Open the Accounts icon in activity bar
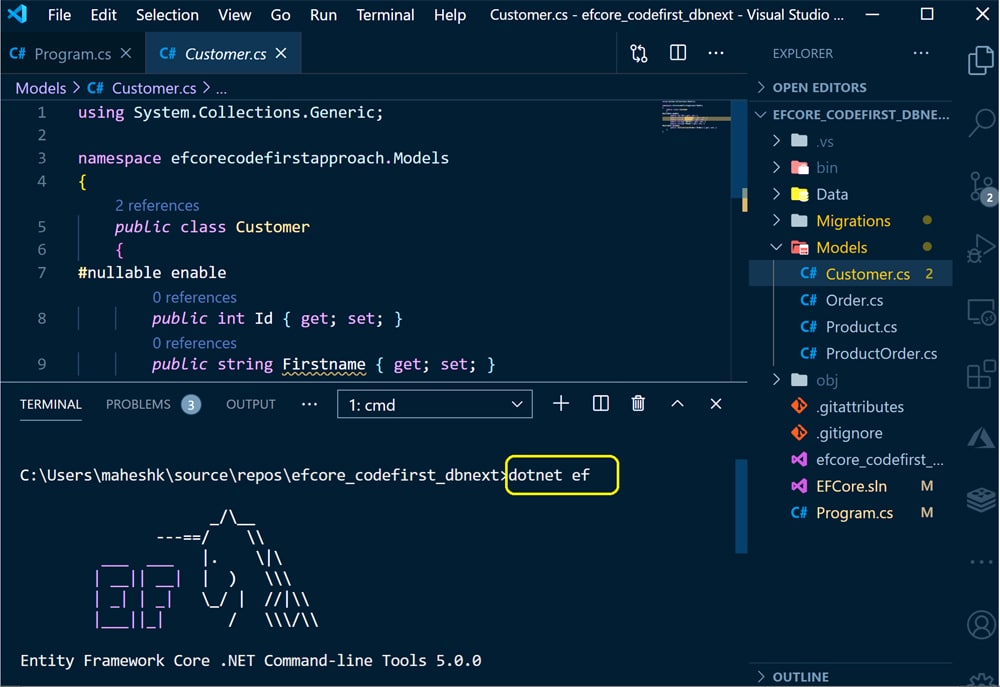 click(x=979, y=625)
